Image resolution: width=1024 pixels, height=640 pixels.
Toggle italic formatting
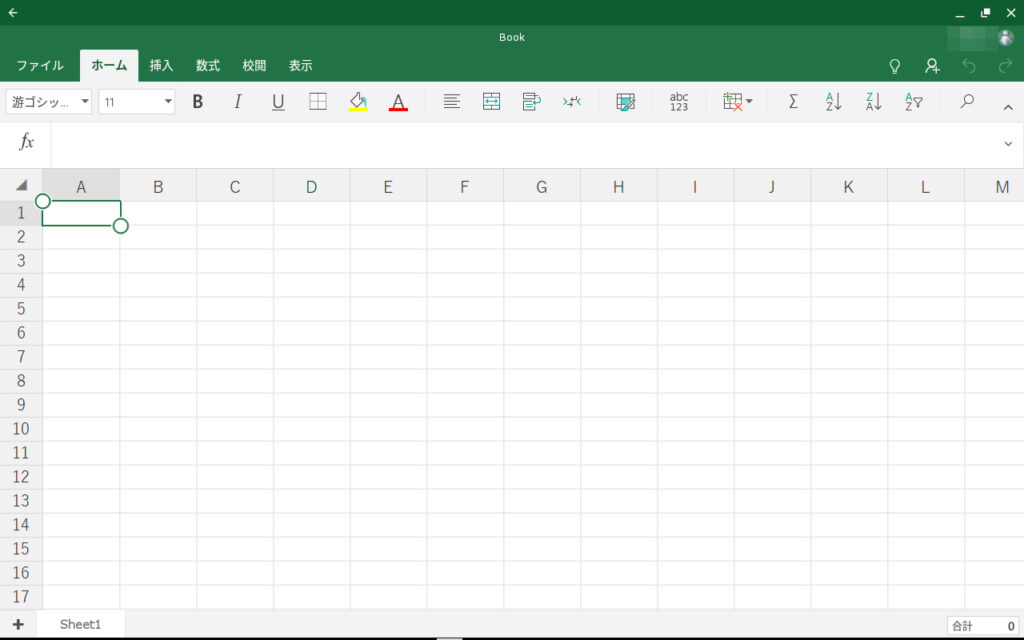pos(238,101)
